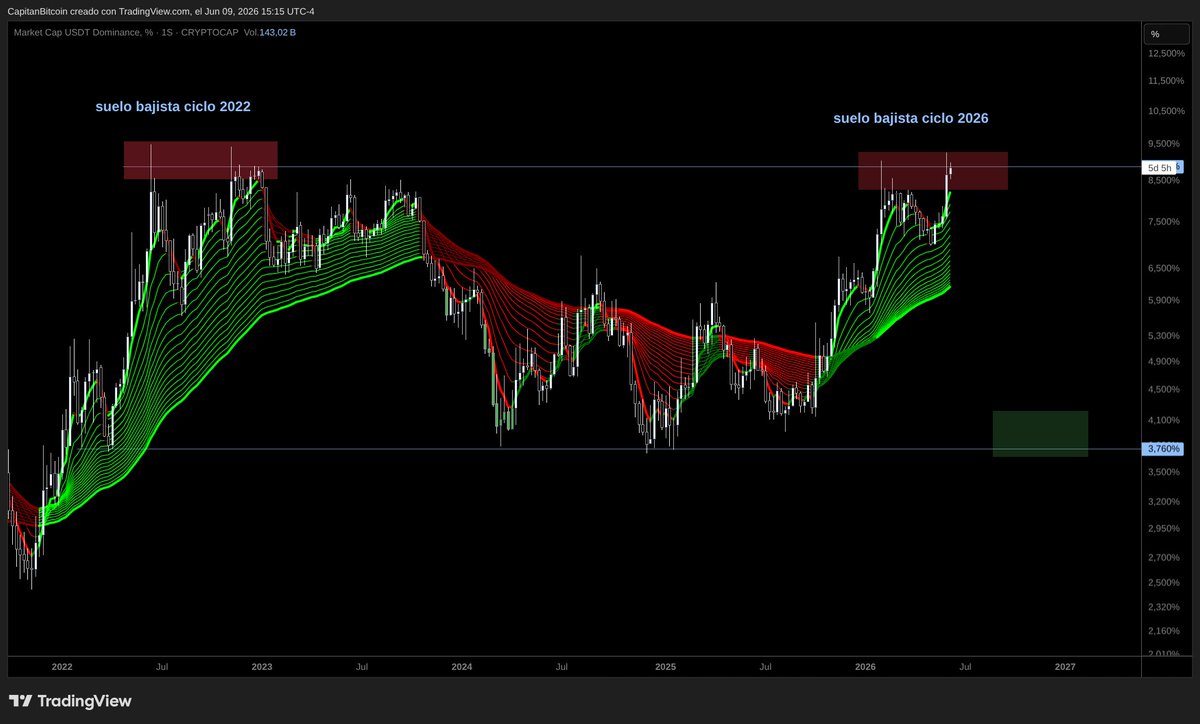This screenshot has width=1200, height=724.
Task: Click the 9,500% price axis label
Action: point(1163,144)
